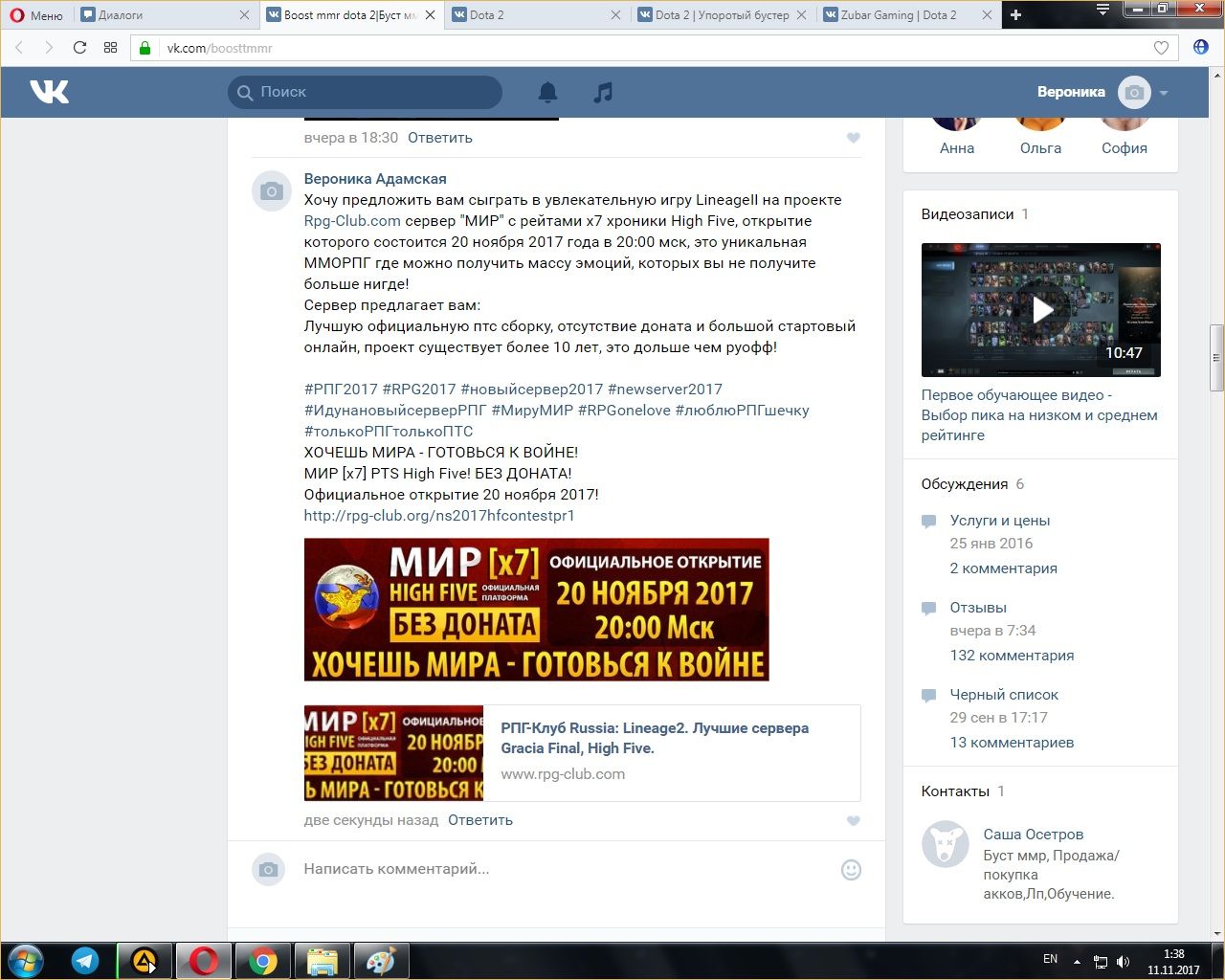Expand the Вероника profile dropdown arrow
Screen dimensions: 1225x980
click(x=1164, y=93)
